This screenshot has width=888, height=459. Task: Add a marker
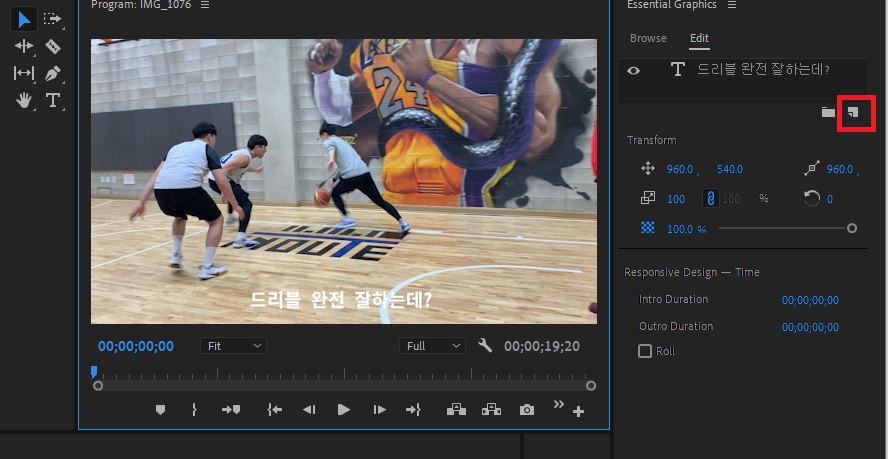pos(160,410)
